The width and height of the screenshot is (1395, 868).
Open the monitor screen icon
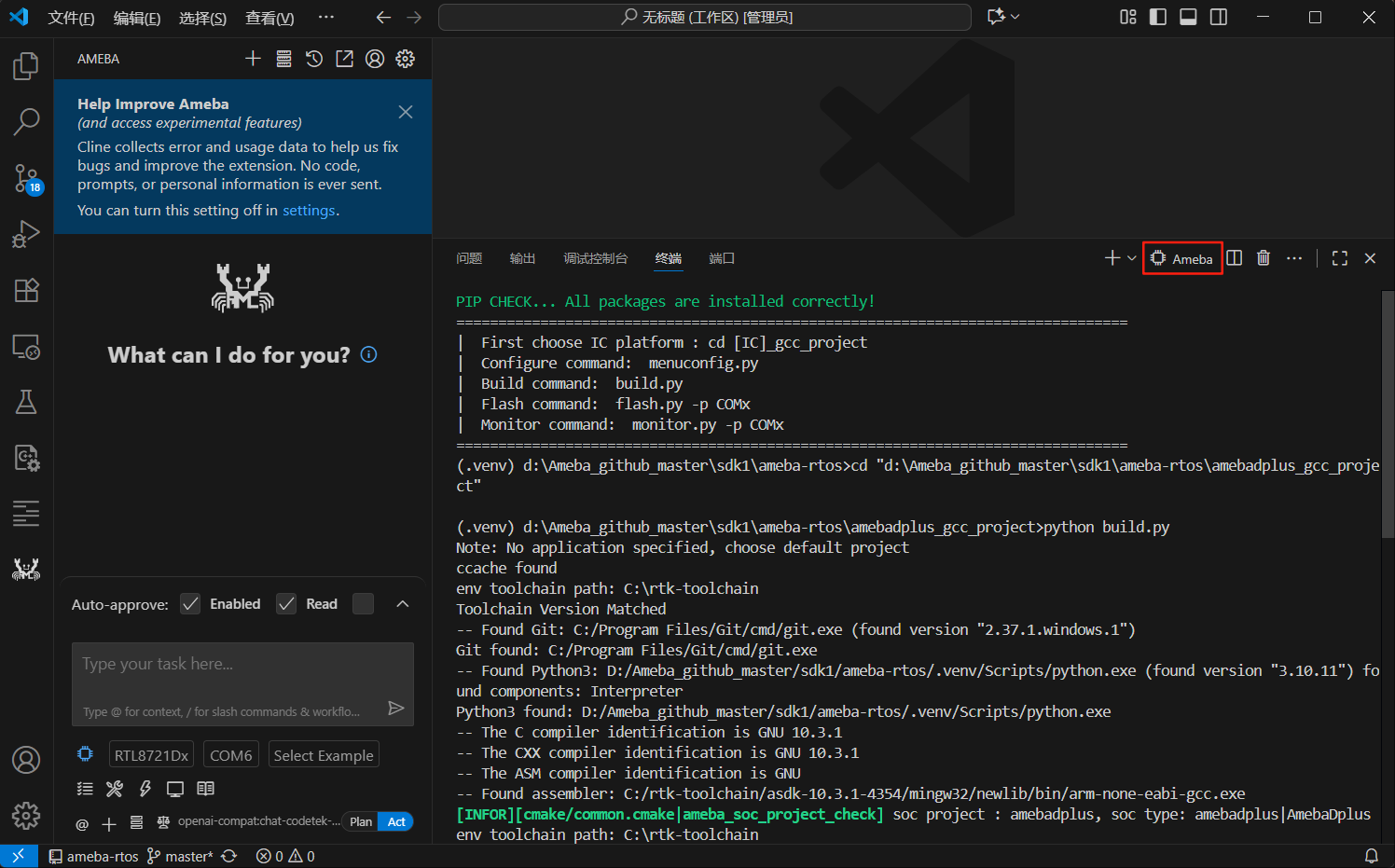[x=175, y=789]
